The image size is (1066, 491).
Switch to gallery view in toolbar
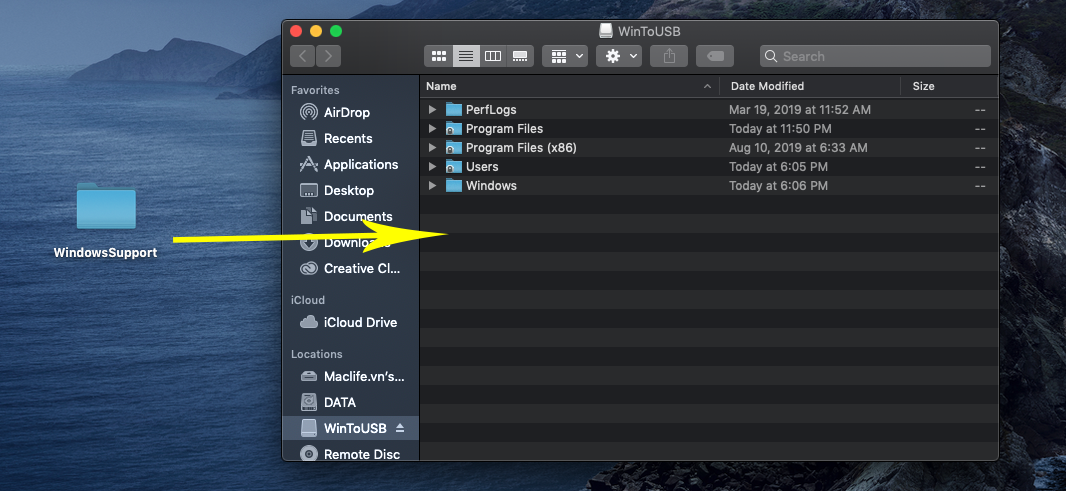519,56
